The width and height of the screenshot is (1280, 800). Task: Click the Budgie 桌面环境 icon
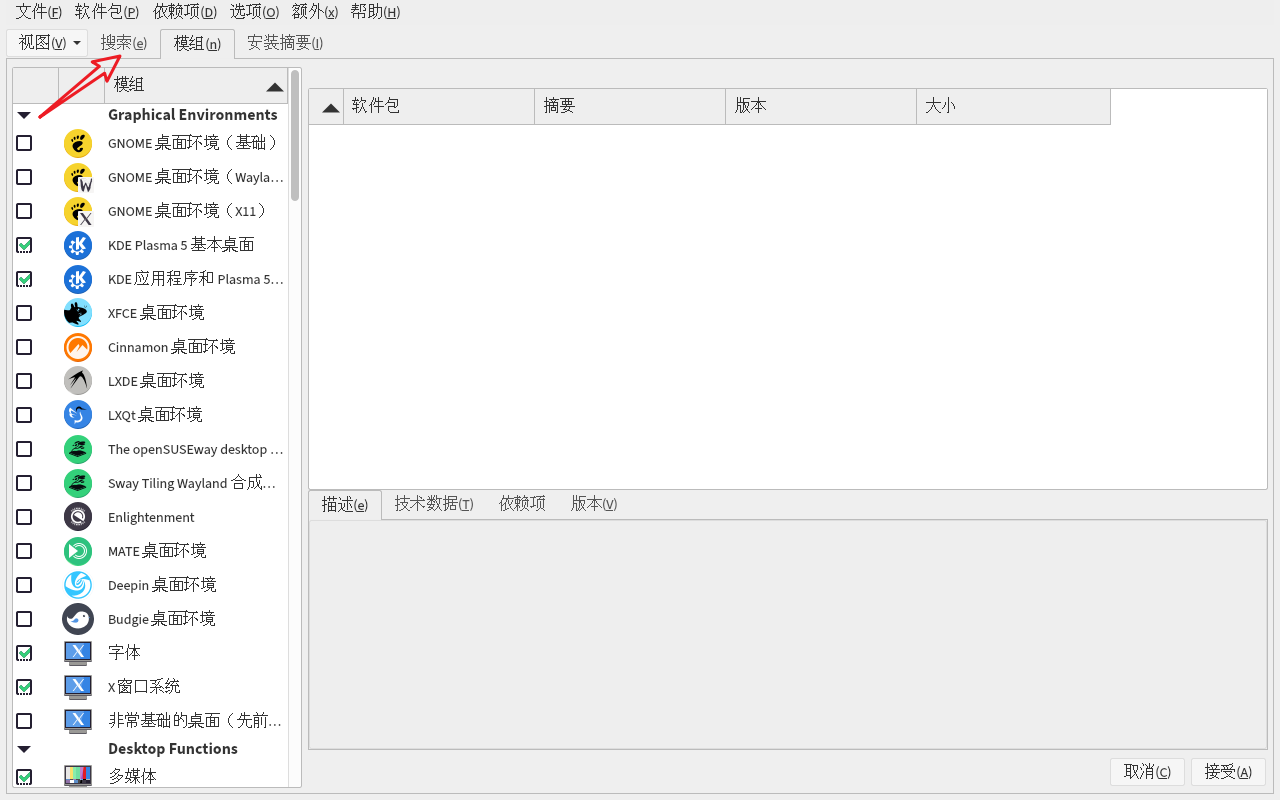click(x=78, y=619)
